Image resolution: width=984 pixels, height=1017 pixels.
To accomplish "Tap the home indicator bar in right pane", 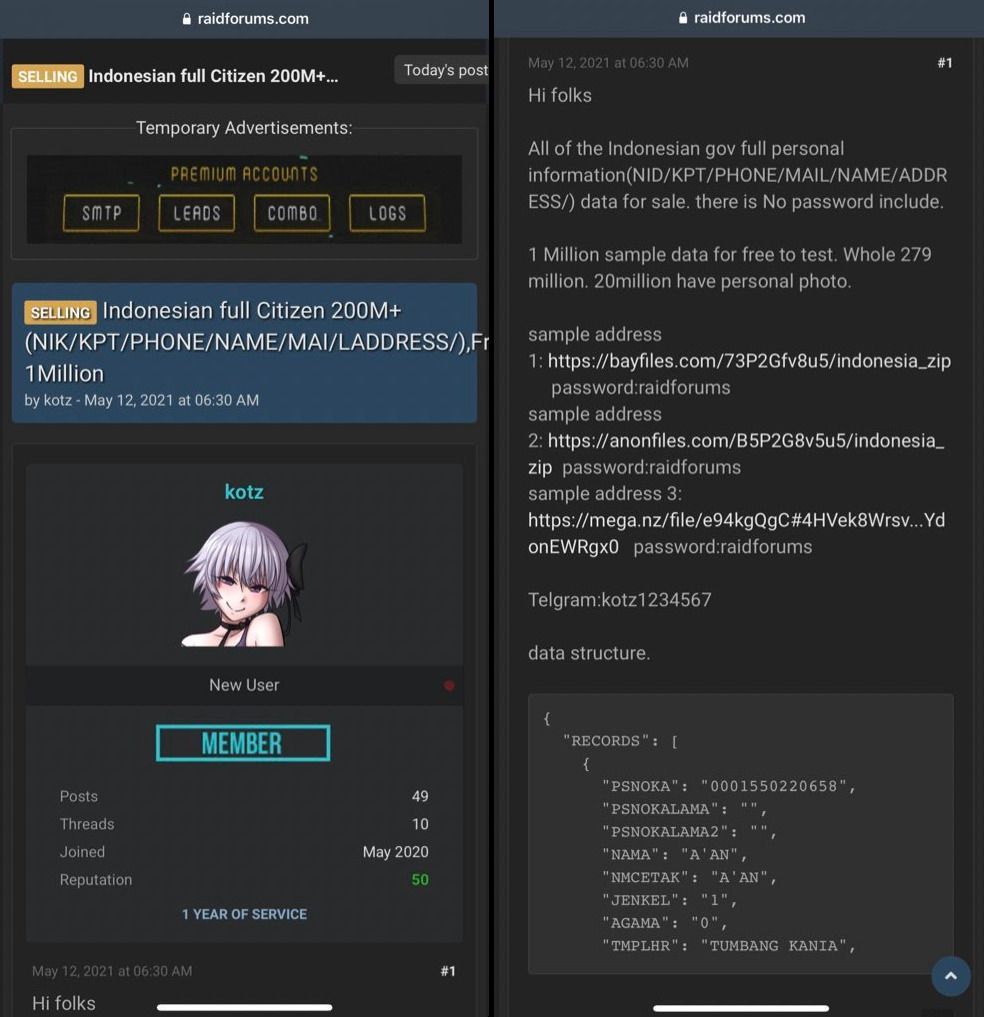I will [741, 1008].
